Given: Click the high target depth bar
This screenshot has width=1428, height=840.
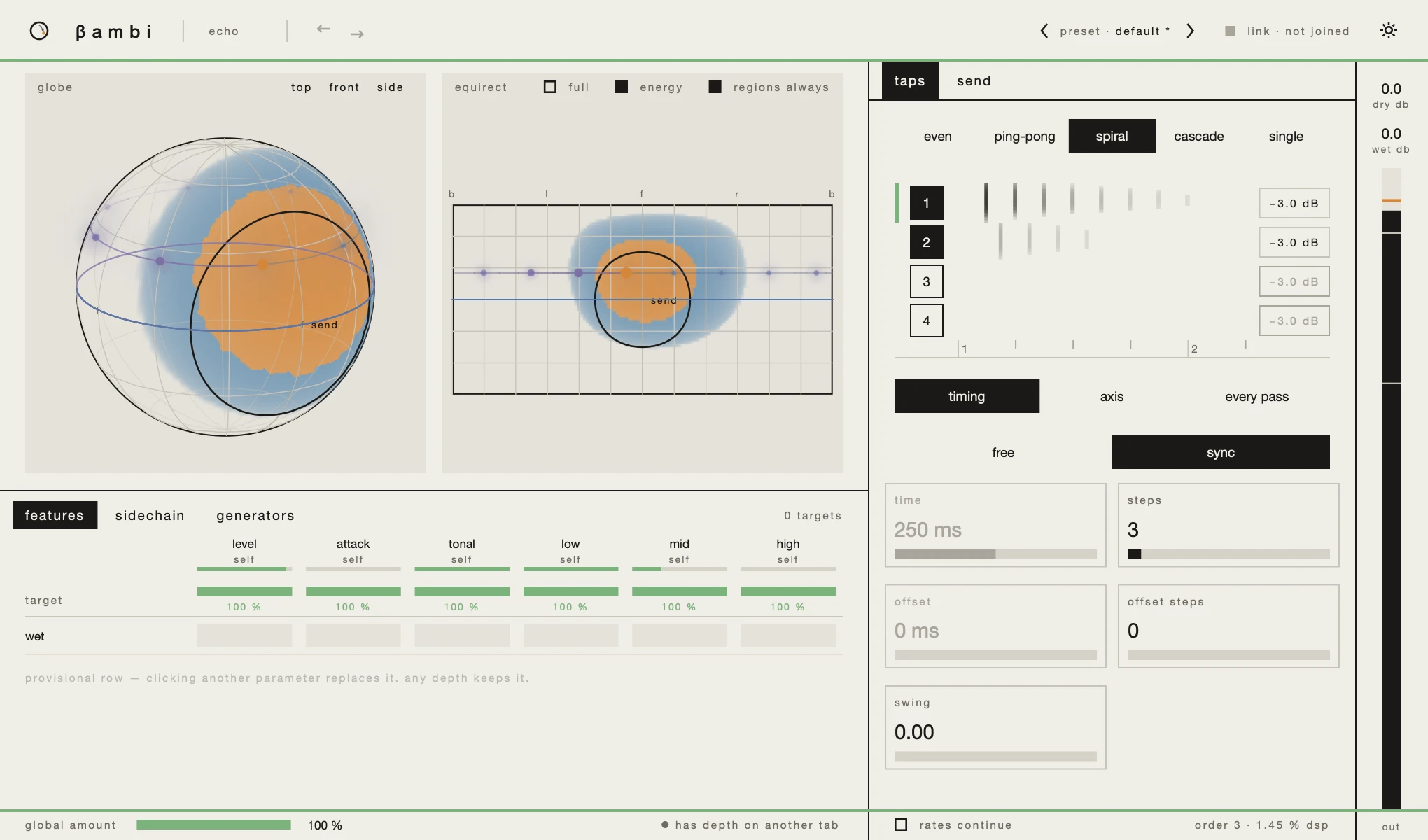Looking at the screenshot, I should pyautogui.click(x=788, y=591).
